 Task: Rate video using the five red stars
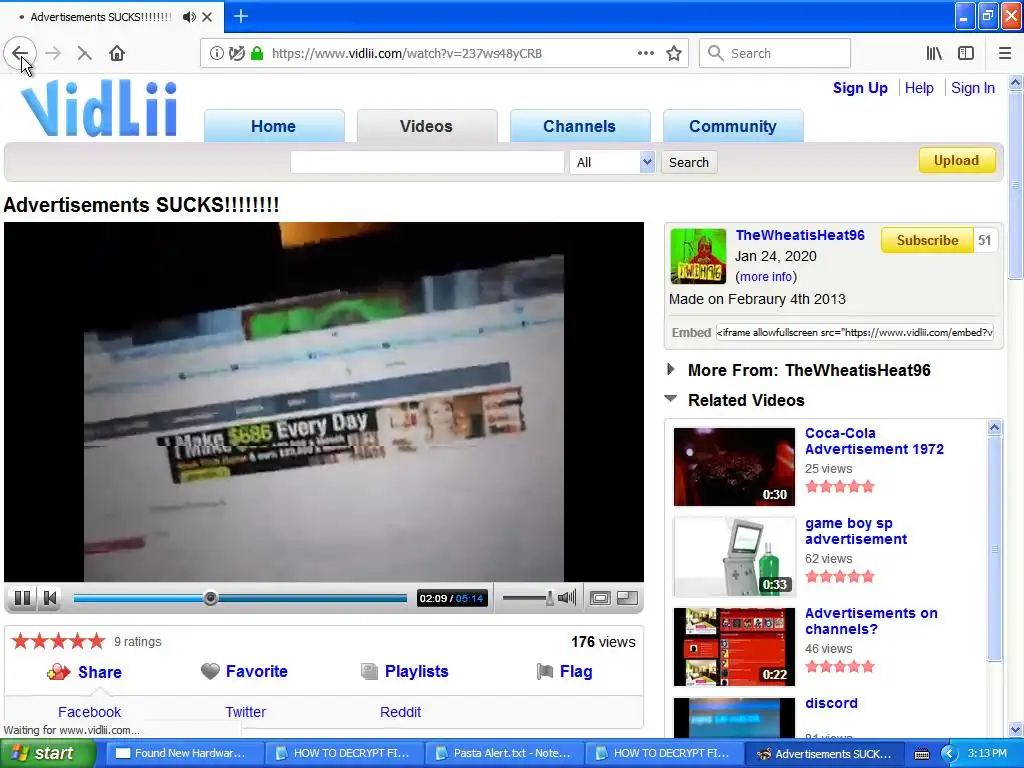pos(57,641)
